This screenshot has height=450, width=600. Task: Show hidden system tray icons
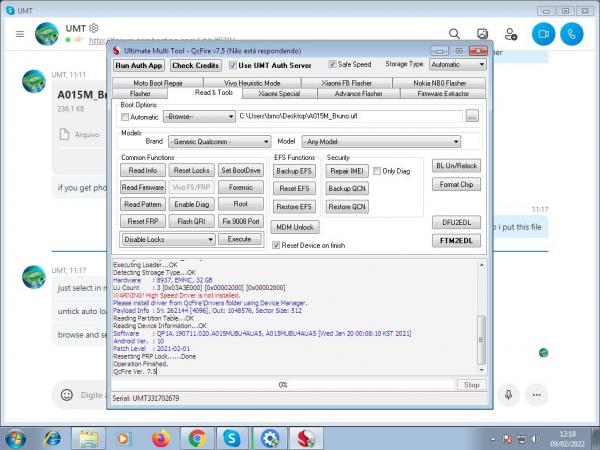coord(493,439)
